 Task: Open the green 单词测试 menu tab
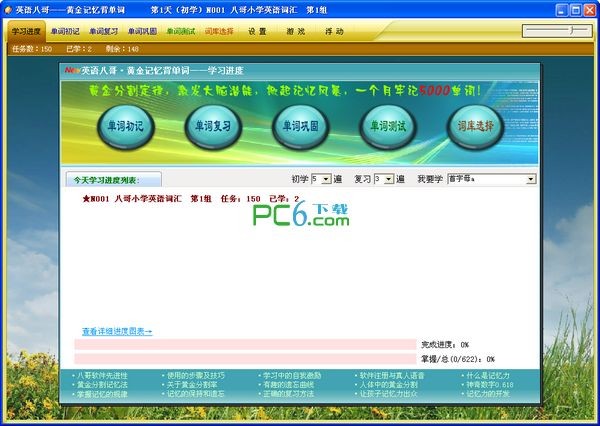[181, 31]
